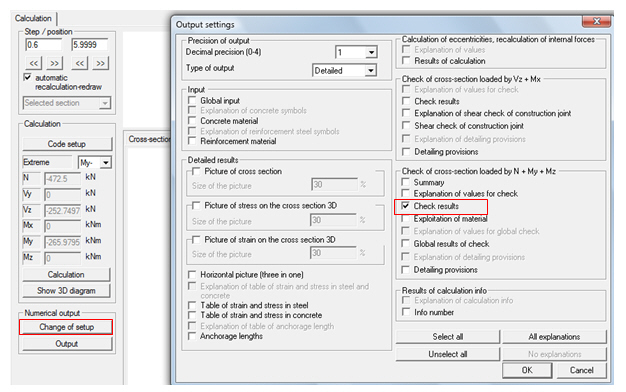Open the Code setup dialog

pyautogui.click(x=67, y=144)
